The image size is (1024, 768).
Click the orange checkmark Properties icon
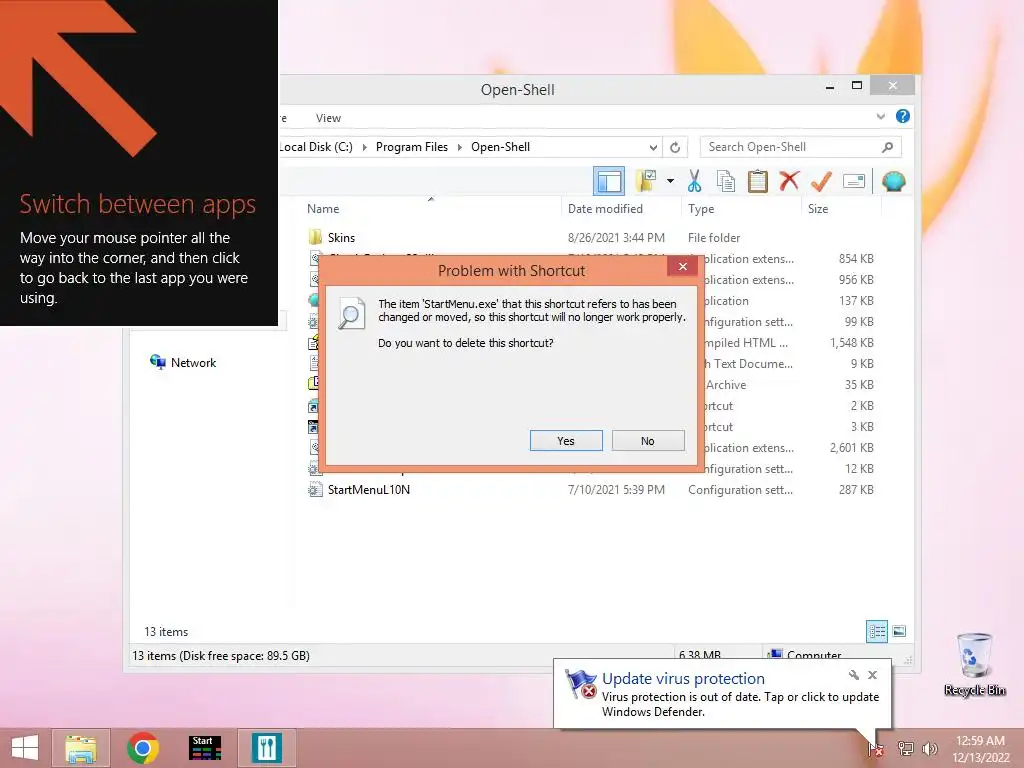(x=821, y=181)
